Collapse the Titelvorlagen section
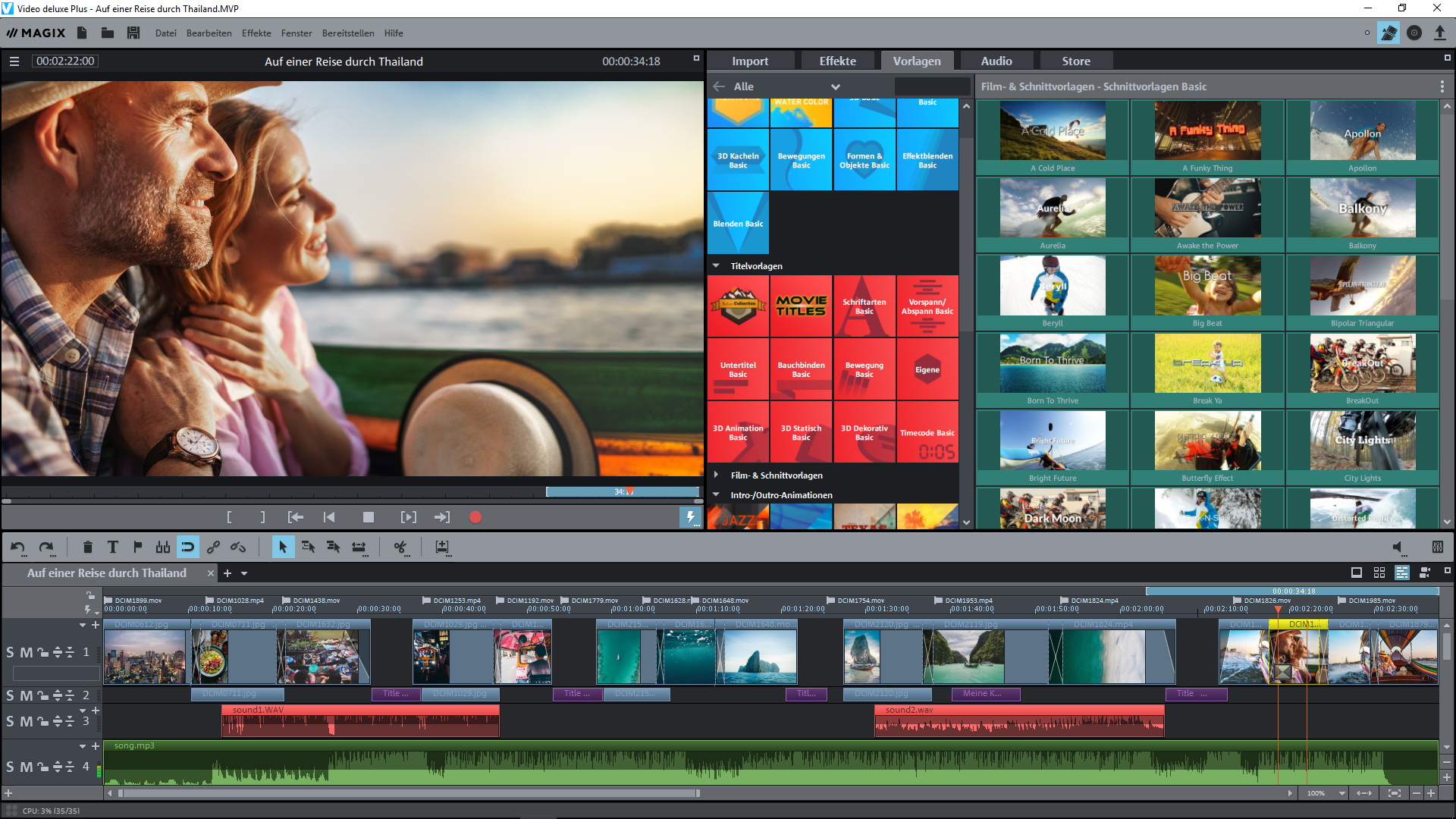This screenshot has height=819, width=1456. tap(716, 266)
